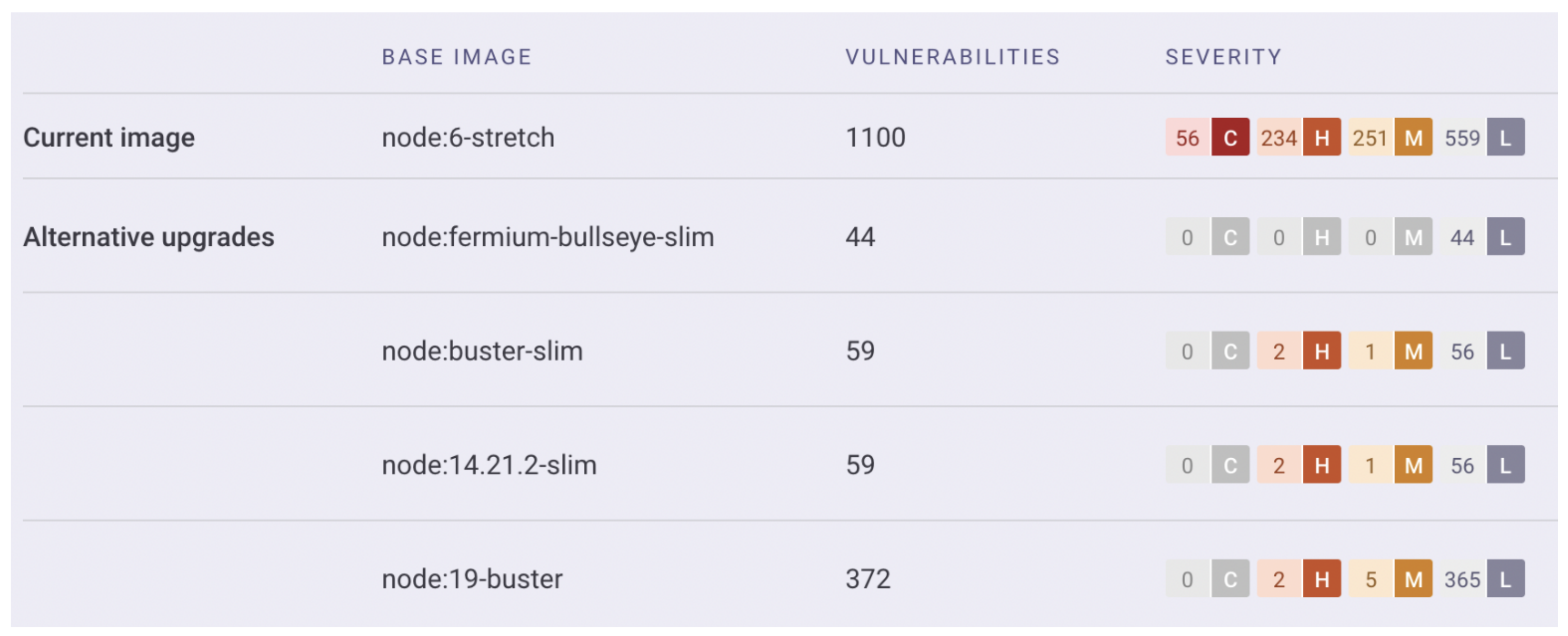The height and width of the screenshot is (636, 1568).
Task: Click the high severity H badge for node:6-stretch
Action: pos(1322,137)
